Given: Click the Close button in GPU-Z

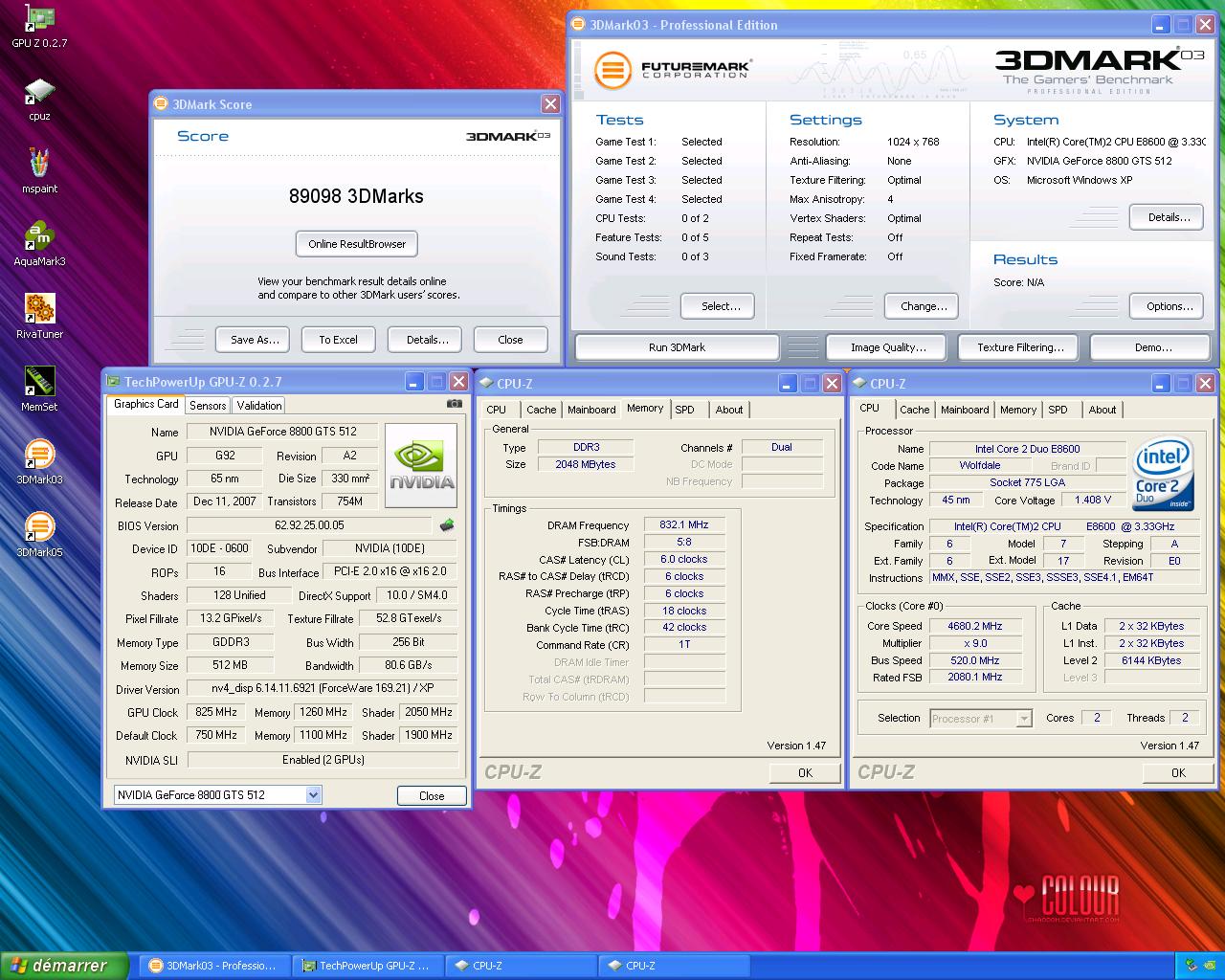Looking at the screenshot, I should pos(432,796).
